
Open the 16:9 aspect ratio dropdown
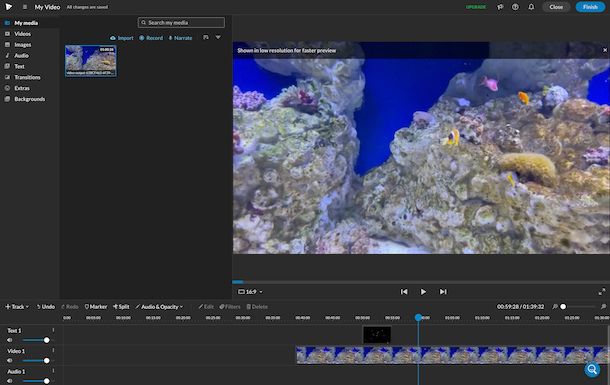tap(250, 292)
